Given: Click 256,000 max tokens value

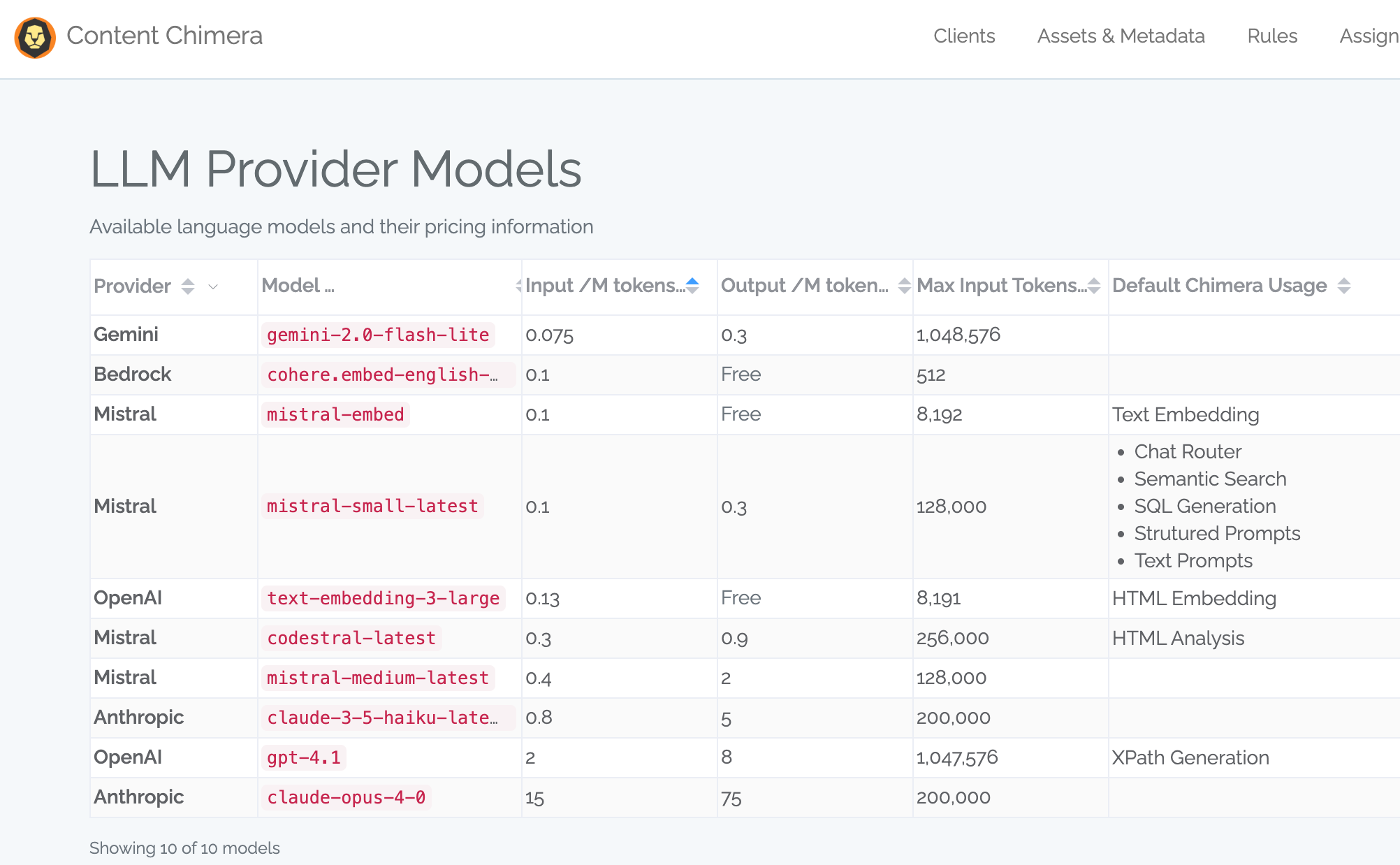Looking at the screenshot, I should (952, 638).
